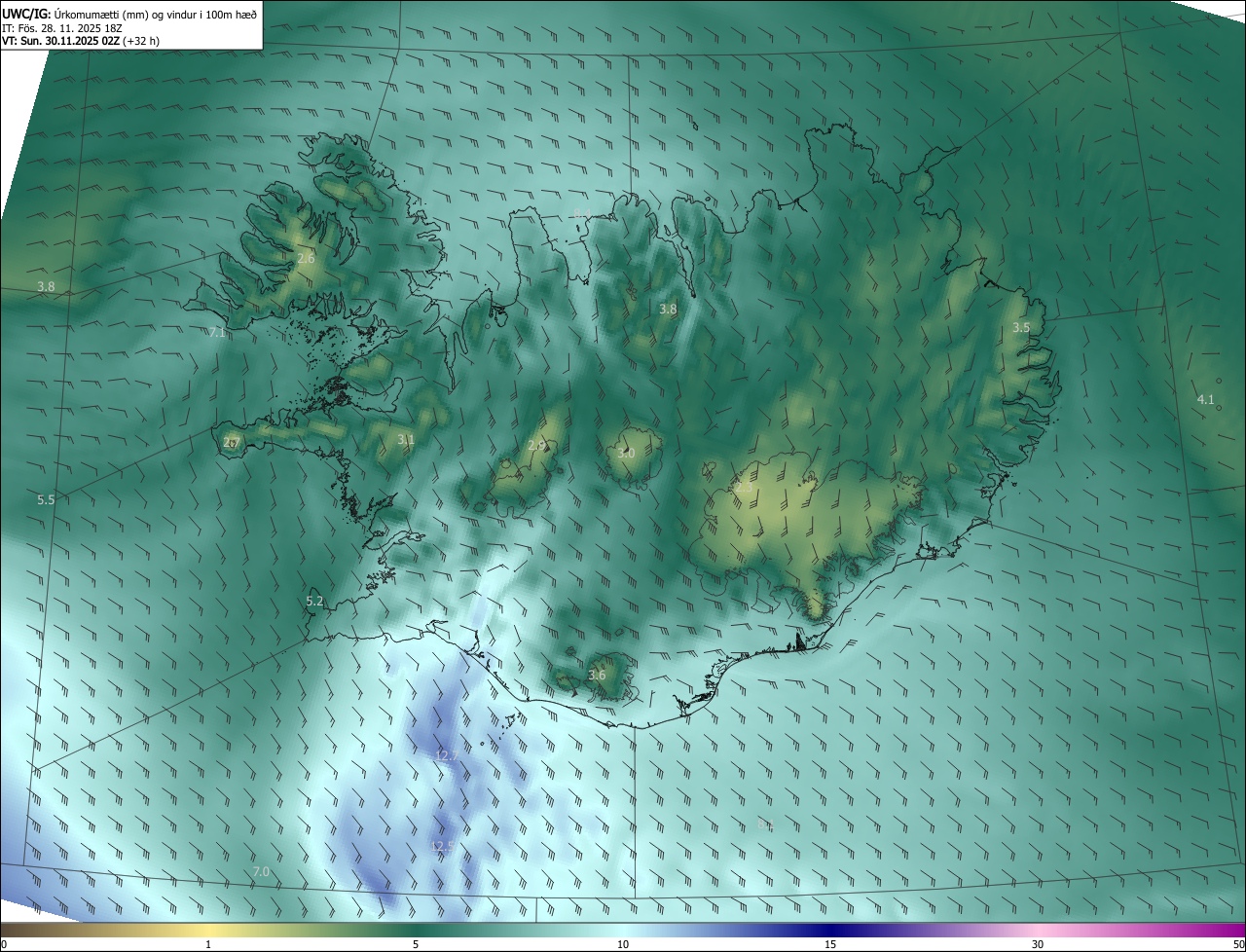Screen dimensions: 1246x952
Task: Click the 2.9 value on the glacier
Action: [536, 446]
